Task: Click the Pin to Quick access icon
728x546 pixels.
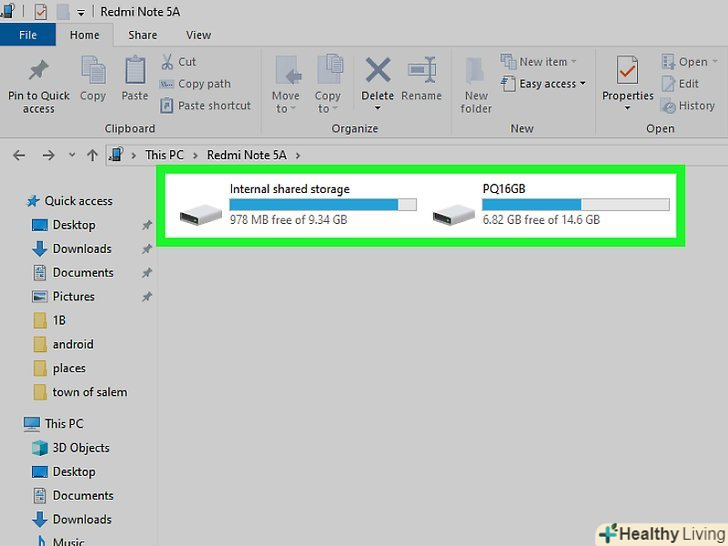Action: click(x=39, y=70)
